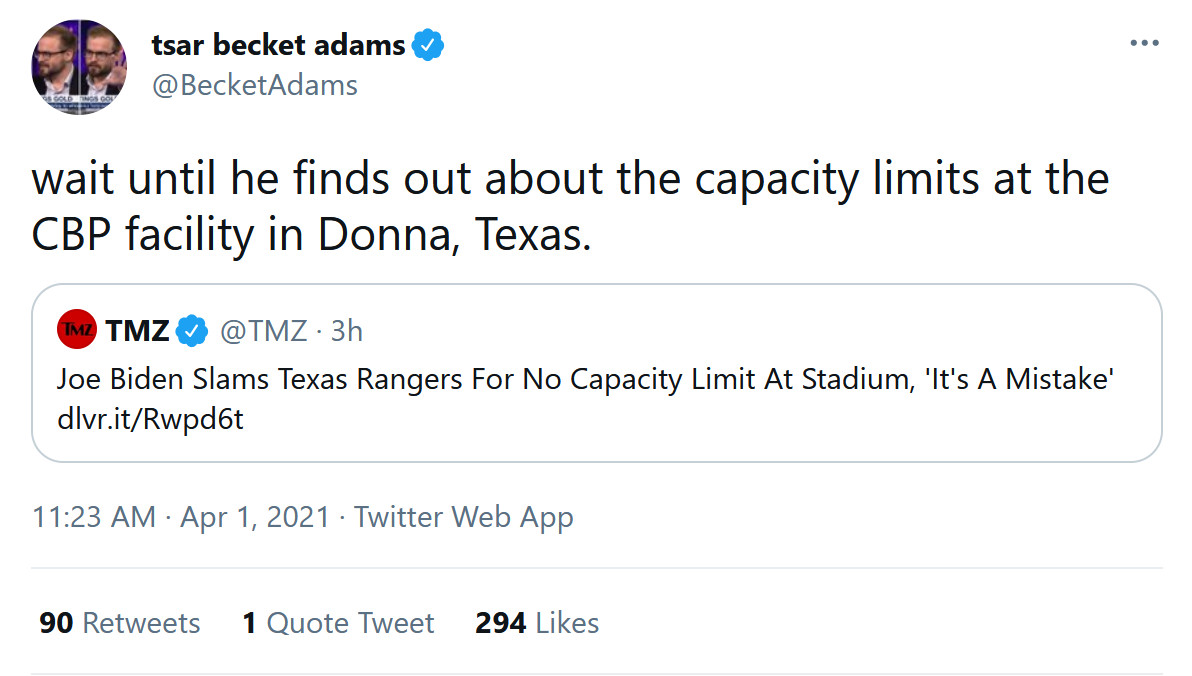
Task: Open the quoted tweet's 3h timestamp
Action: click(346, 331)
